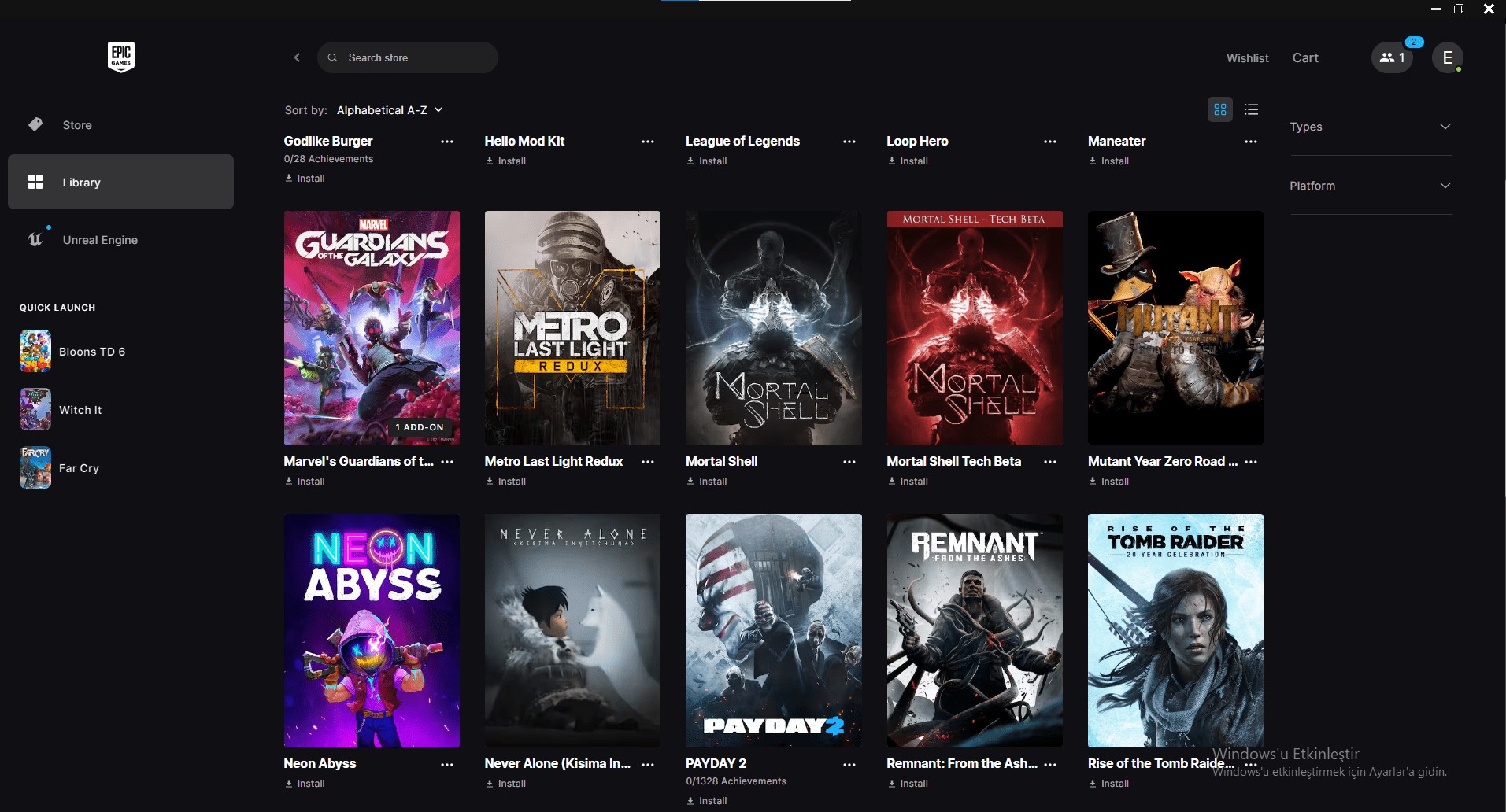Open the Wishlist page

coord(1247,58)
